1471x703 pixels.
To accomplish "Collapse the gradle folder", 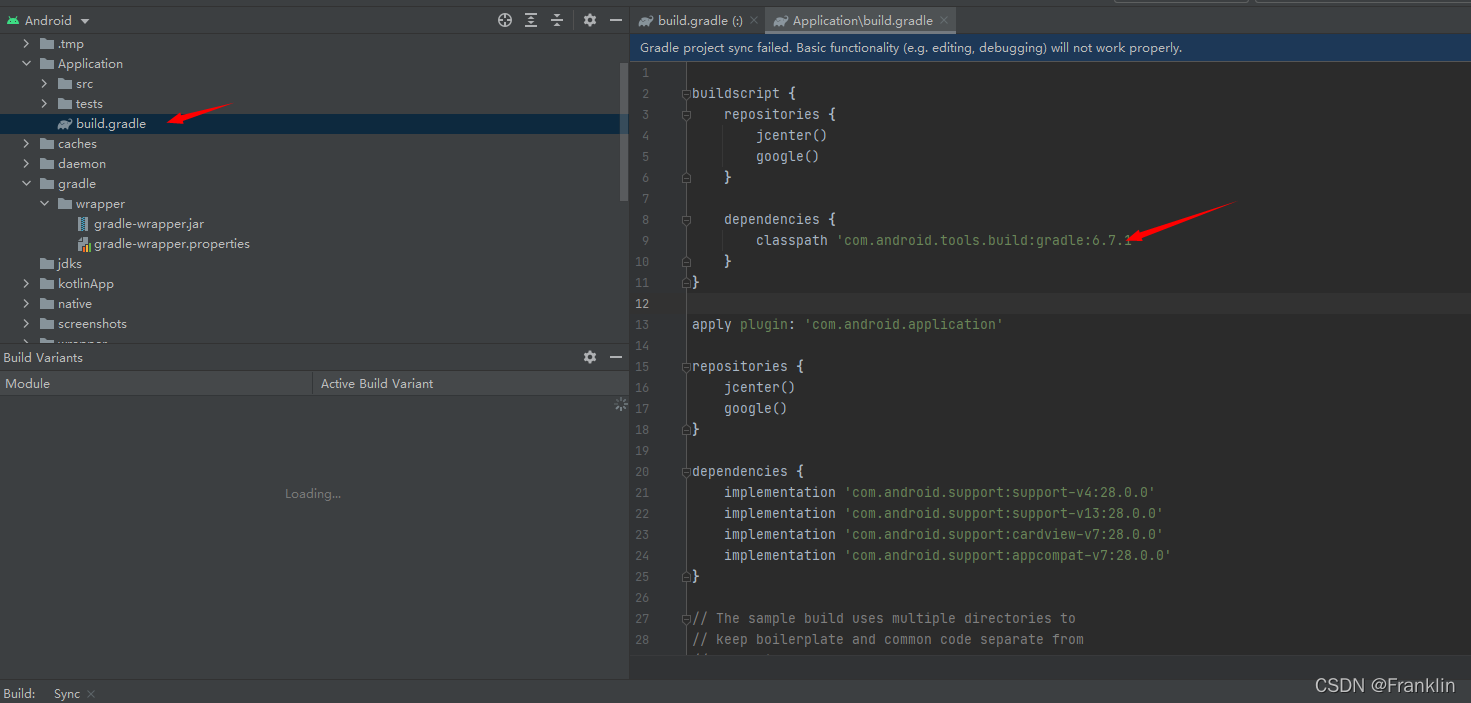I will pos(27,183).
